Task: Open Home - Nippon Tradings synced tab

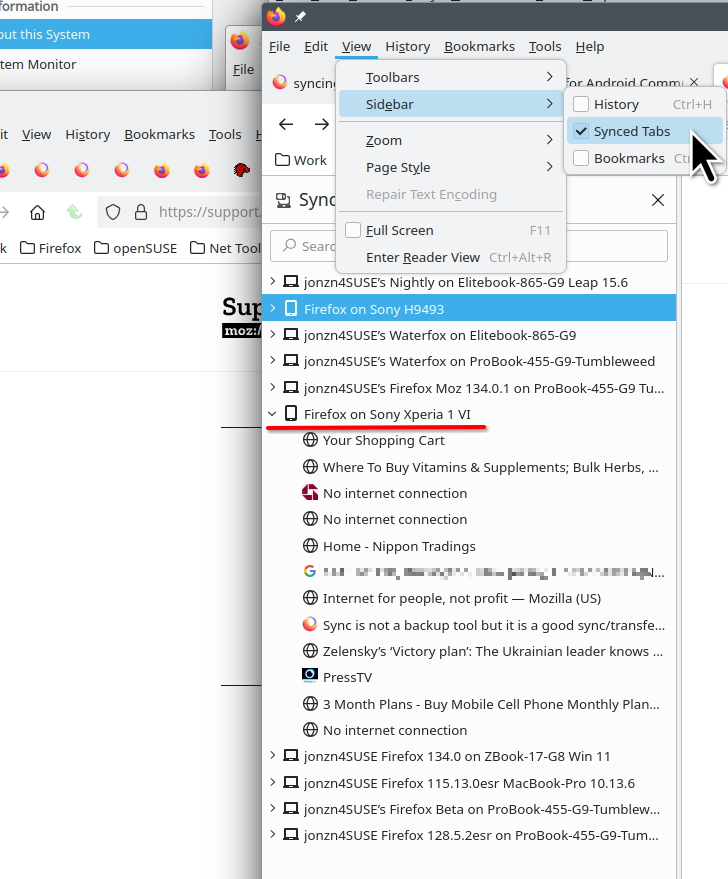Action: click(399, 546)
